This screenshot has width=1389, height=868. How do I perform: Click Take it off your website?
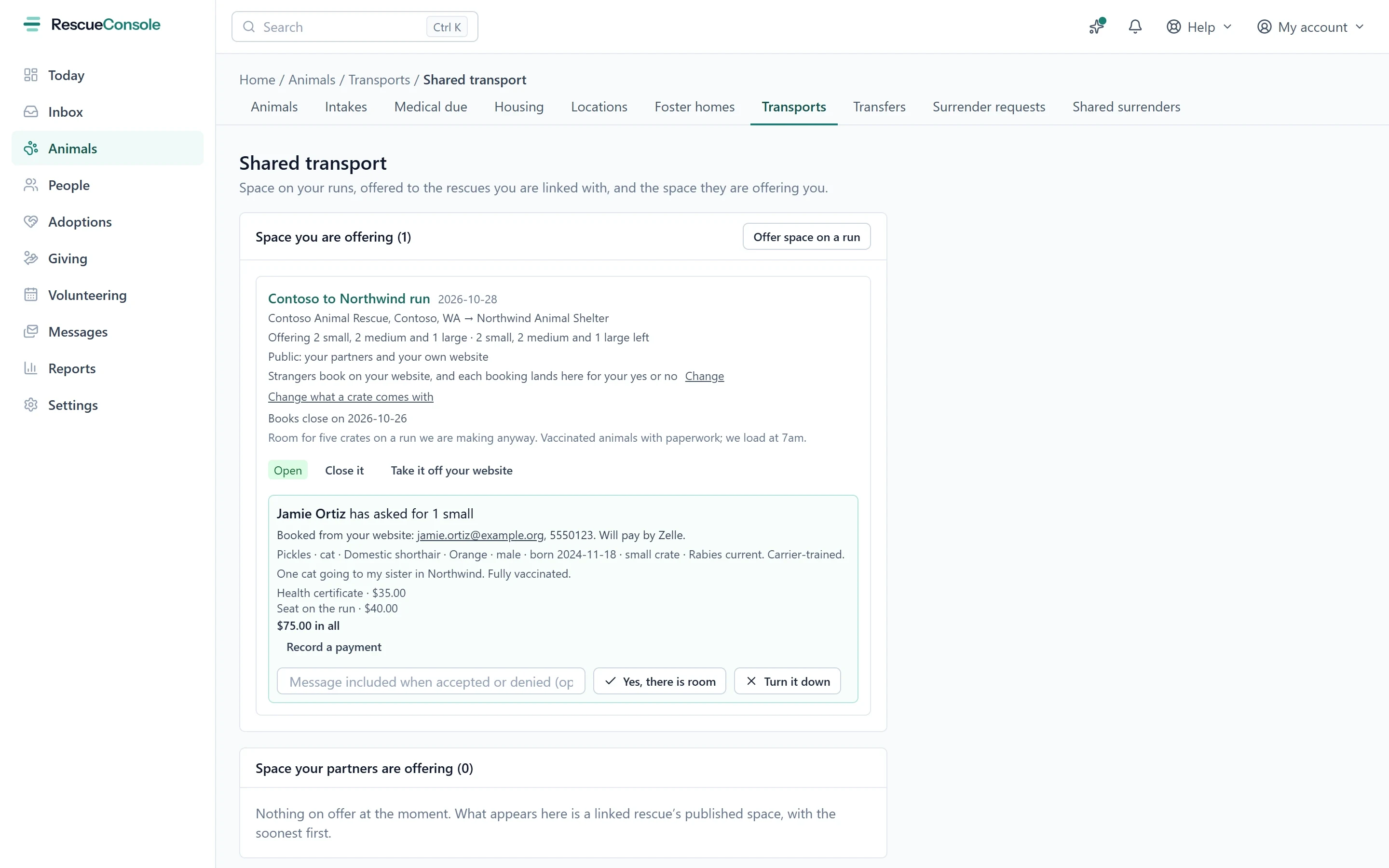click(x=452, y=470)
